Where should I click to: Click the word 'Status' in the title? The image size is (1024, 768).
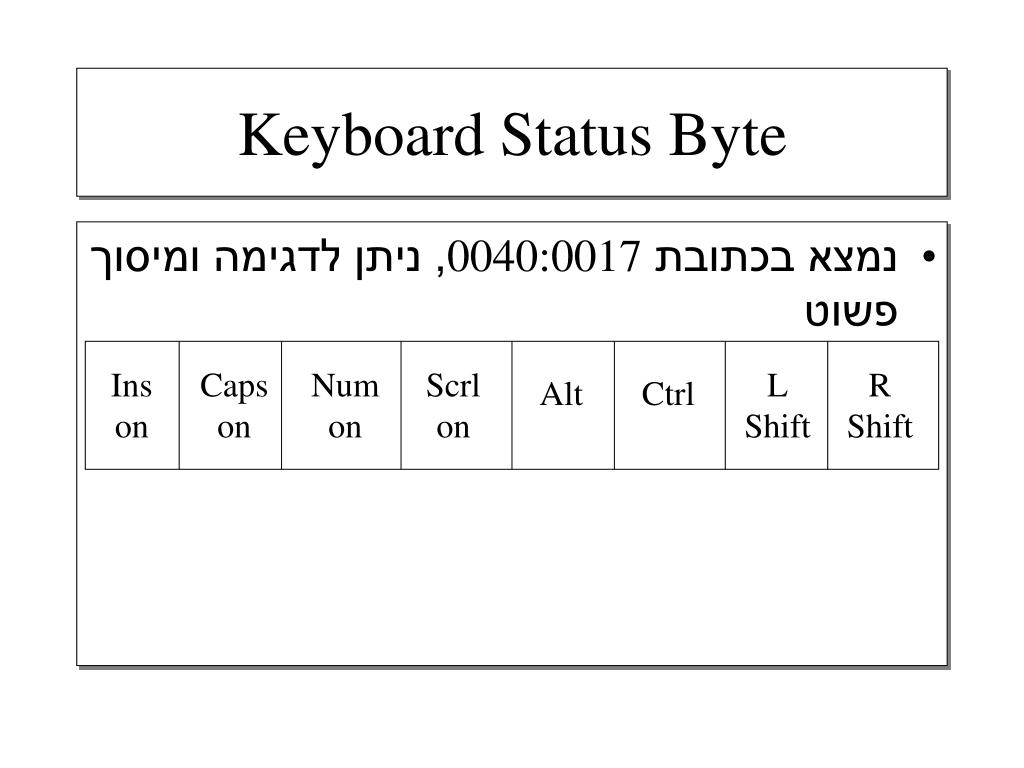pos(576,135)
